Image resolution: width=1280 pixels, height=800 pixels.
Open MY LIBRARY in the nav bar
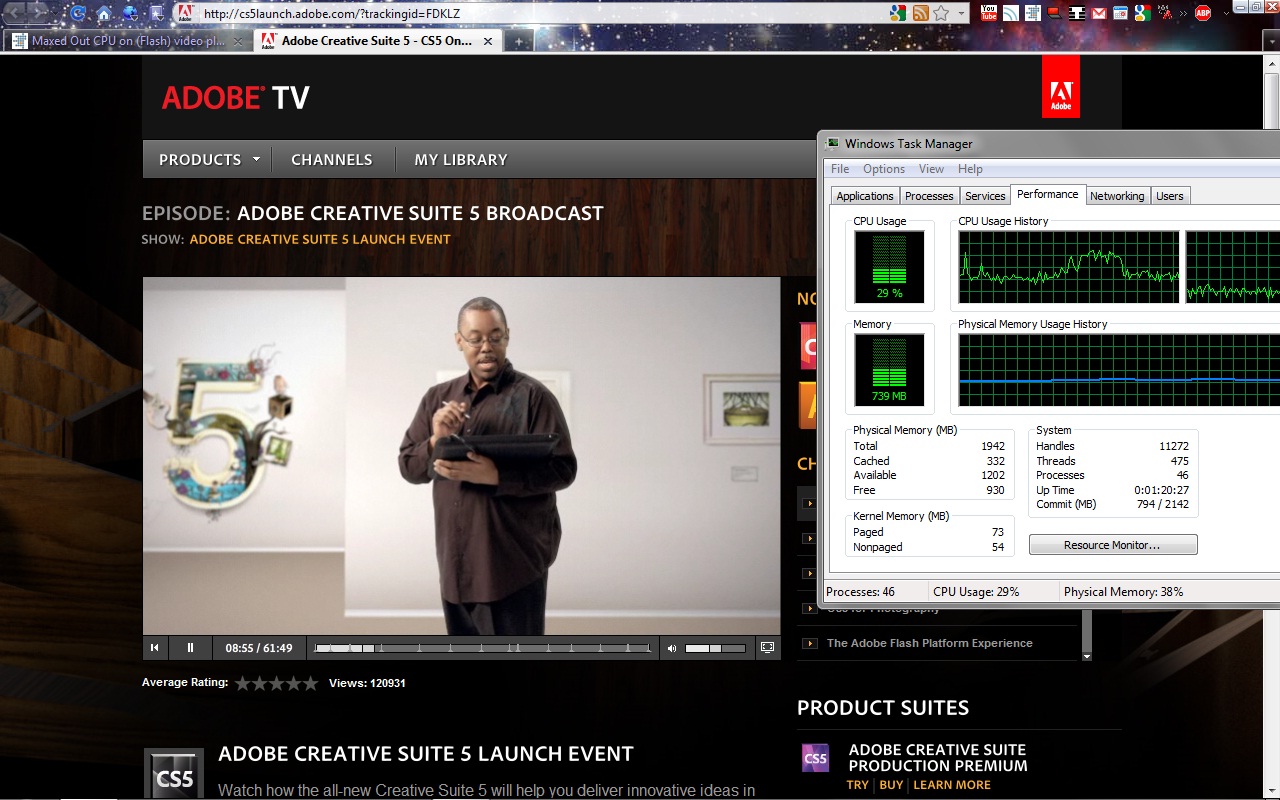[461, 159]
